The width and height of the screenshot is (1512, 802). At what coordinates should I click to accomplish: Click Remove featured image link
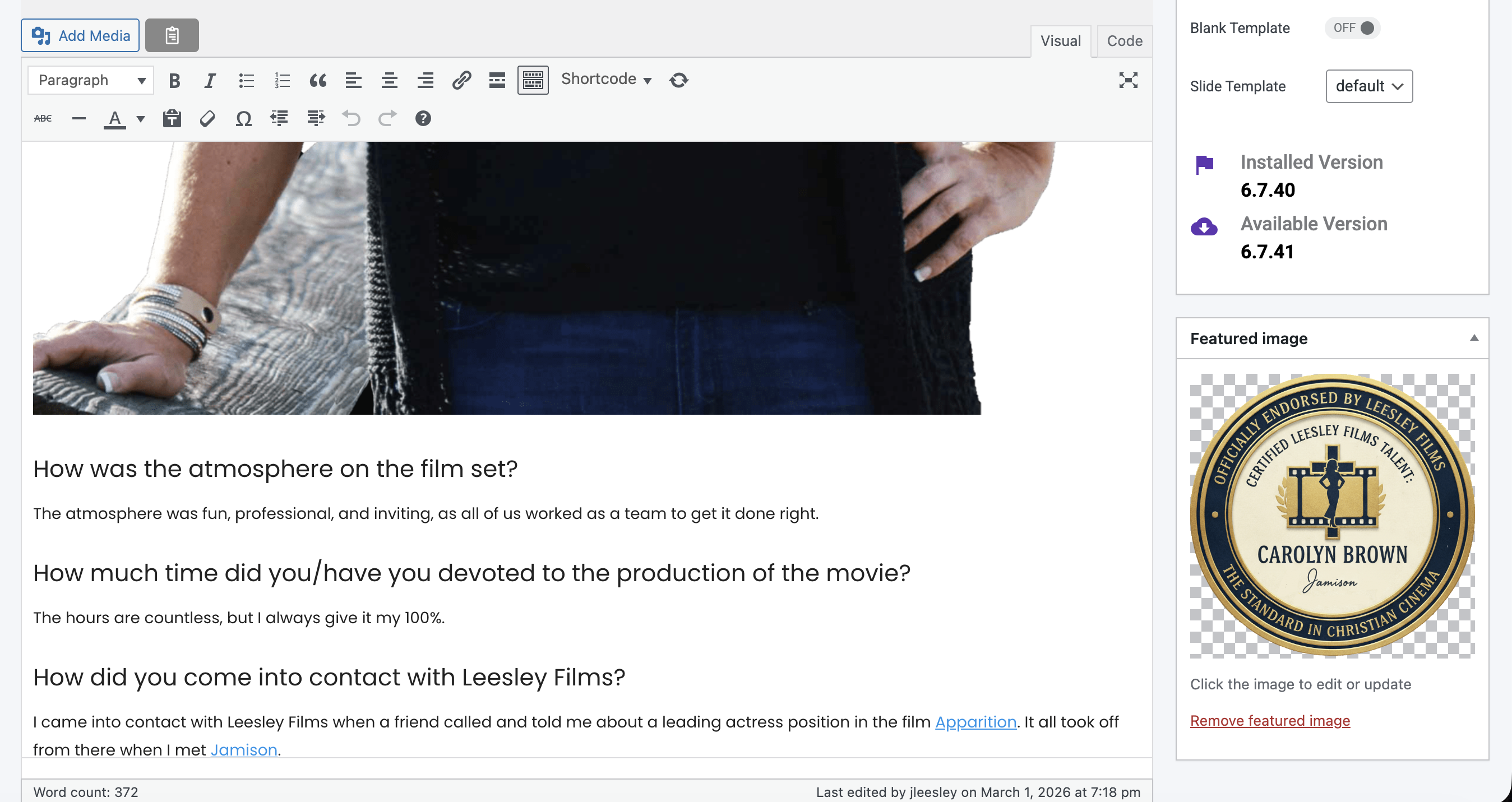(x=1270, y=720)
